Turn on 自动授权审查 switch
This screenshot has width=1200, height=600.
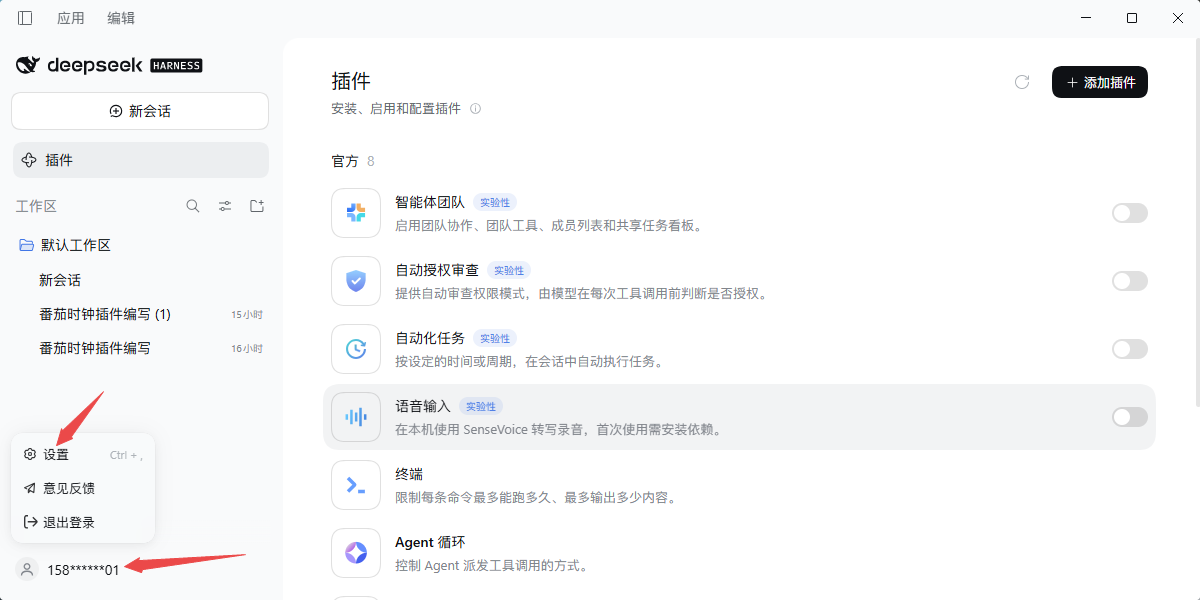tap(1130, 281)
